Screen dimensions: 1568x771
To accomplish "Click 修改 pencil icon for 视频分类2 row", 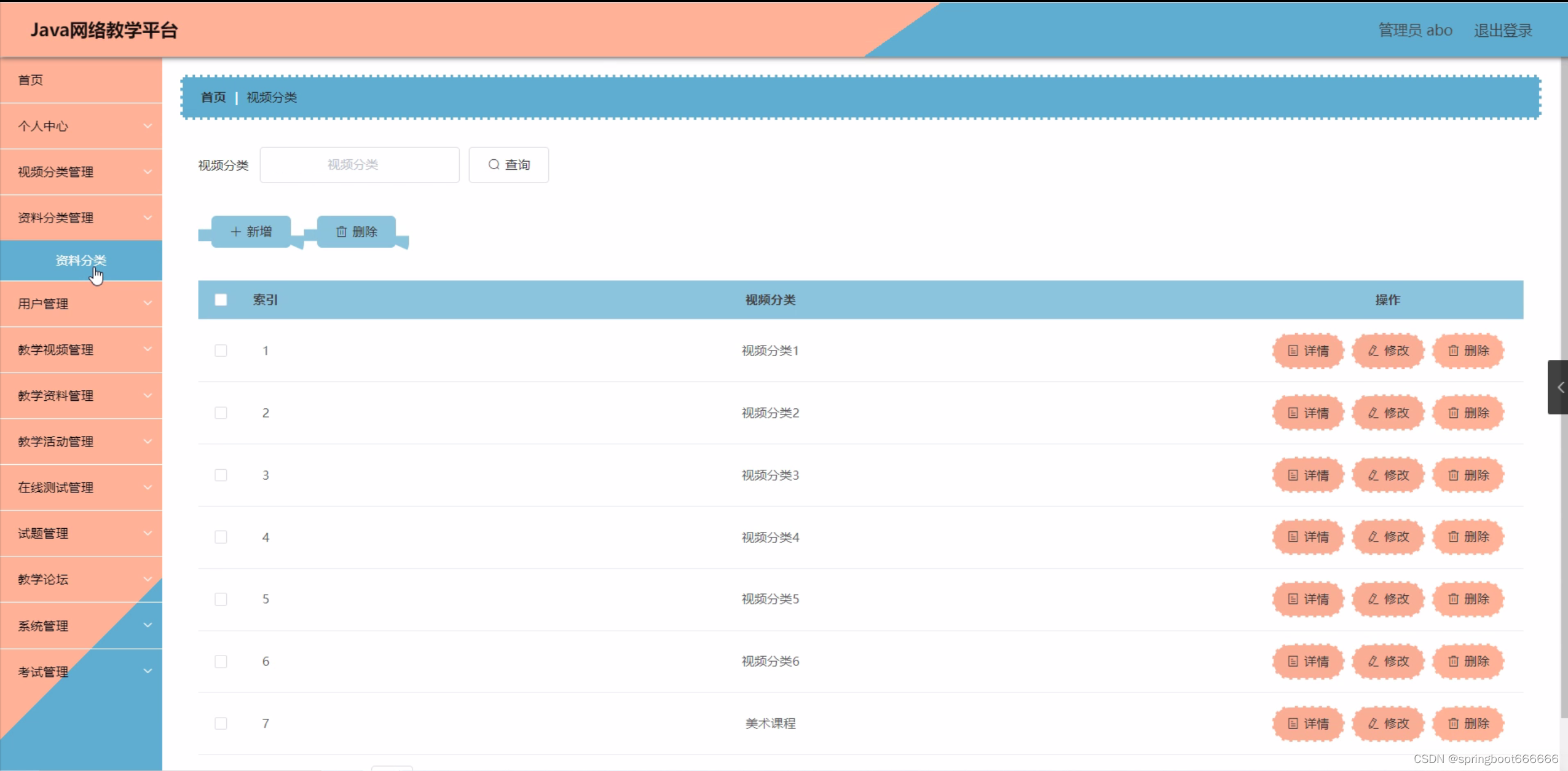I will [1373, 413].
